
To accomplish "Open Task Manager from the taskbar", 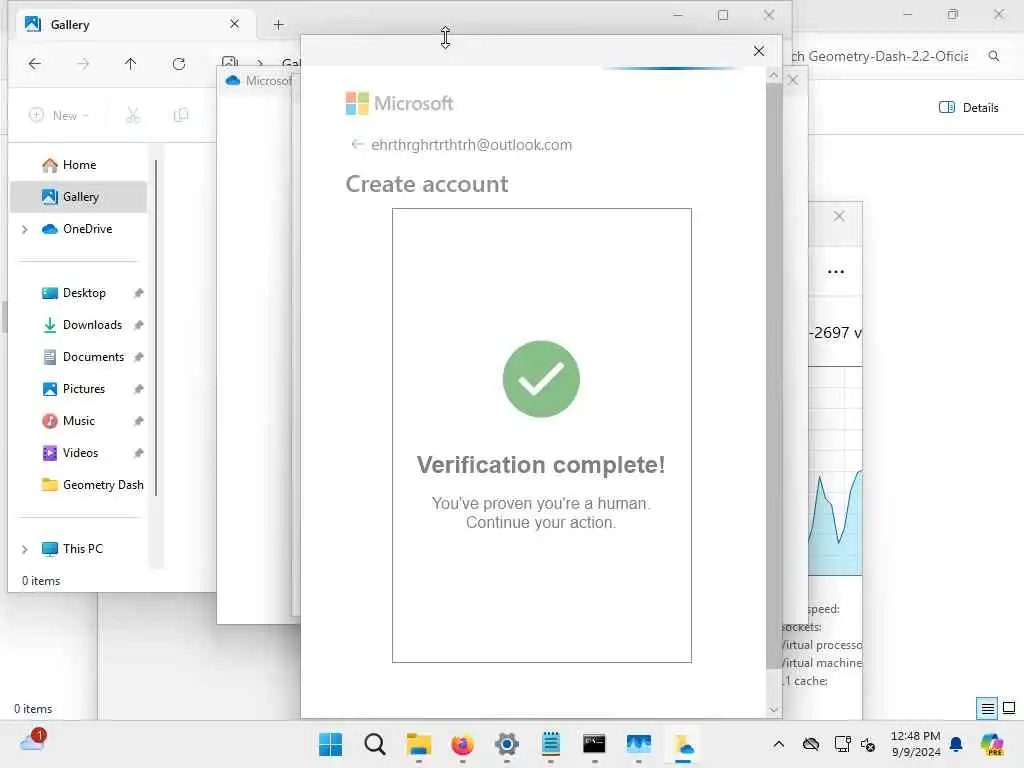I will pos(639,744).
